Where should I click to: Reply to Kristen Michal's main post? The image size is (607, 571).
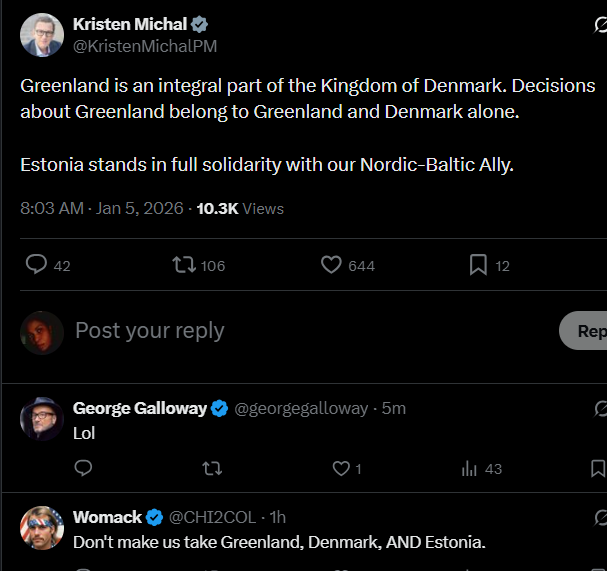37,265
